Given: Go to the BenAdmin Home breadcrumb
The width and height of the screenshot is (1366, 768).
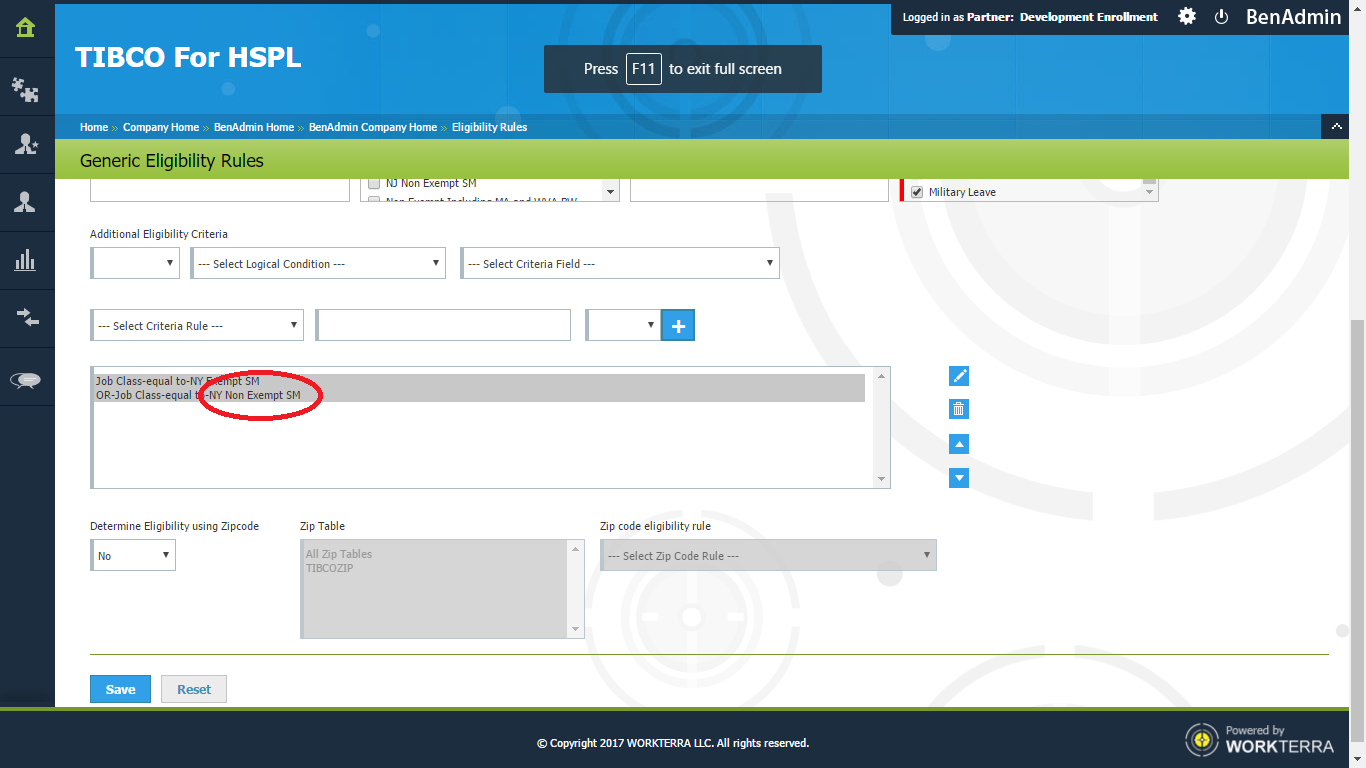Looking at the screenshot, I should 254,127.
